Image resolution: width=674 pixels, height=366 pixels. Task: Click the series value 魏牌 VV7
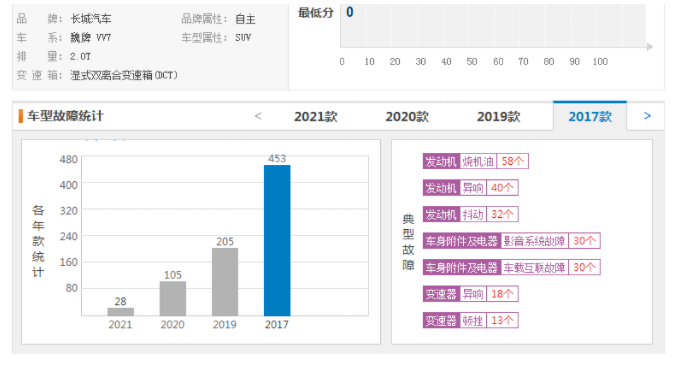tap(91, 38)
